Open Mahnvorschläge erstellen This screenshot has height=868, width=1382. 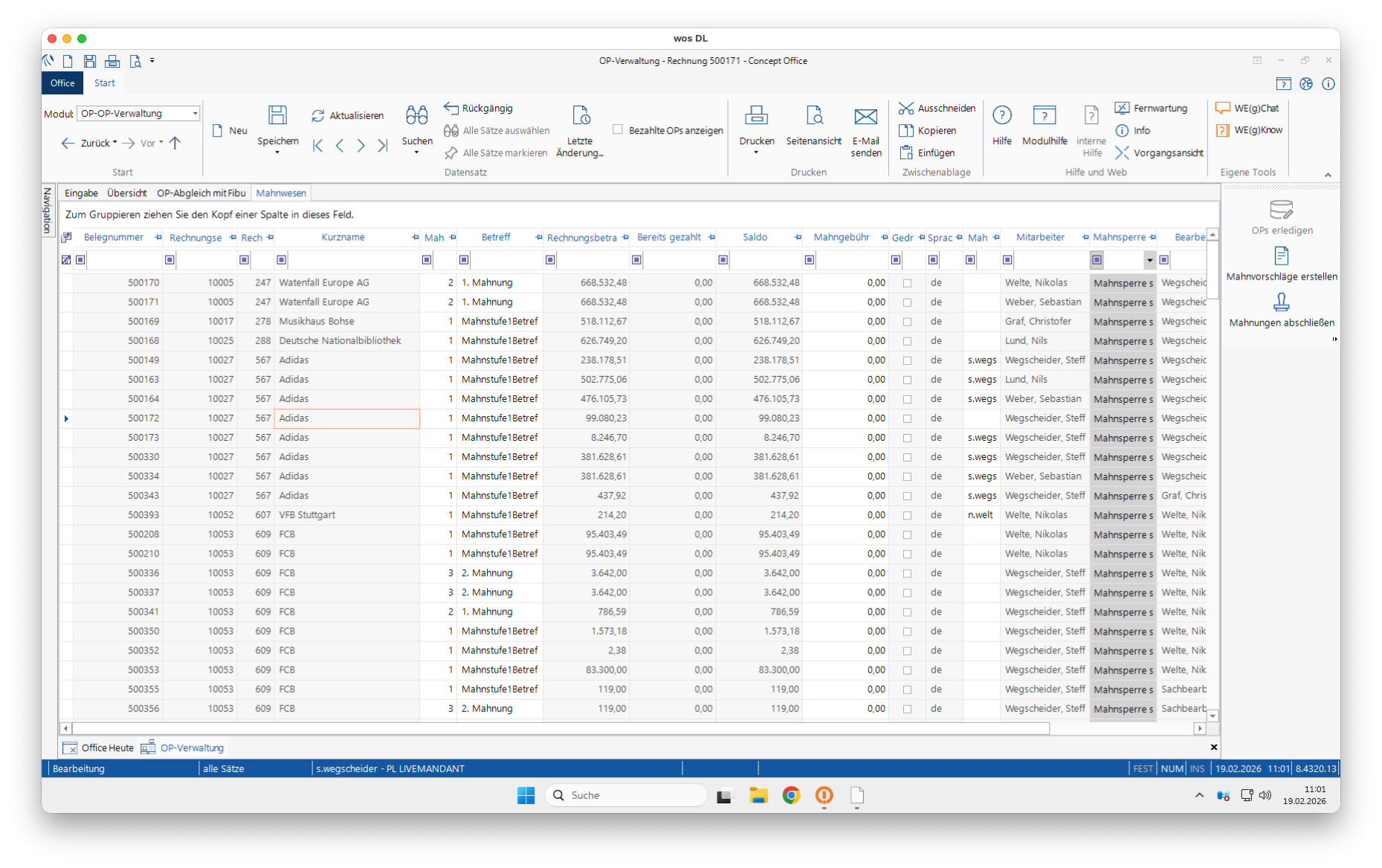pyautogui.click(x=1281, y=257)
